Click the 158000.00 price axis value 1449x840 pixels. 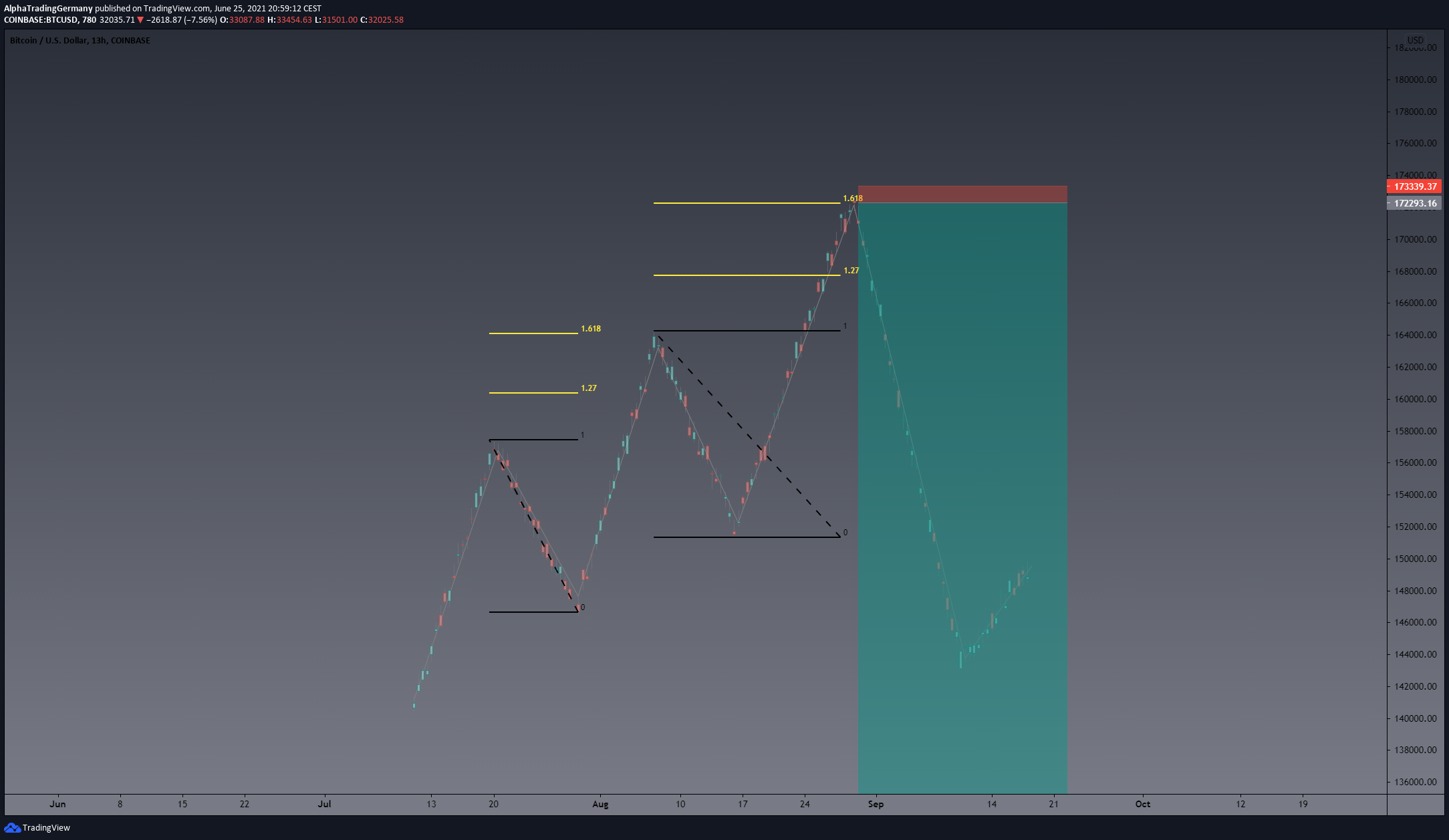[1416, 431]
